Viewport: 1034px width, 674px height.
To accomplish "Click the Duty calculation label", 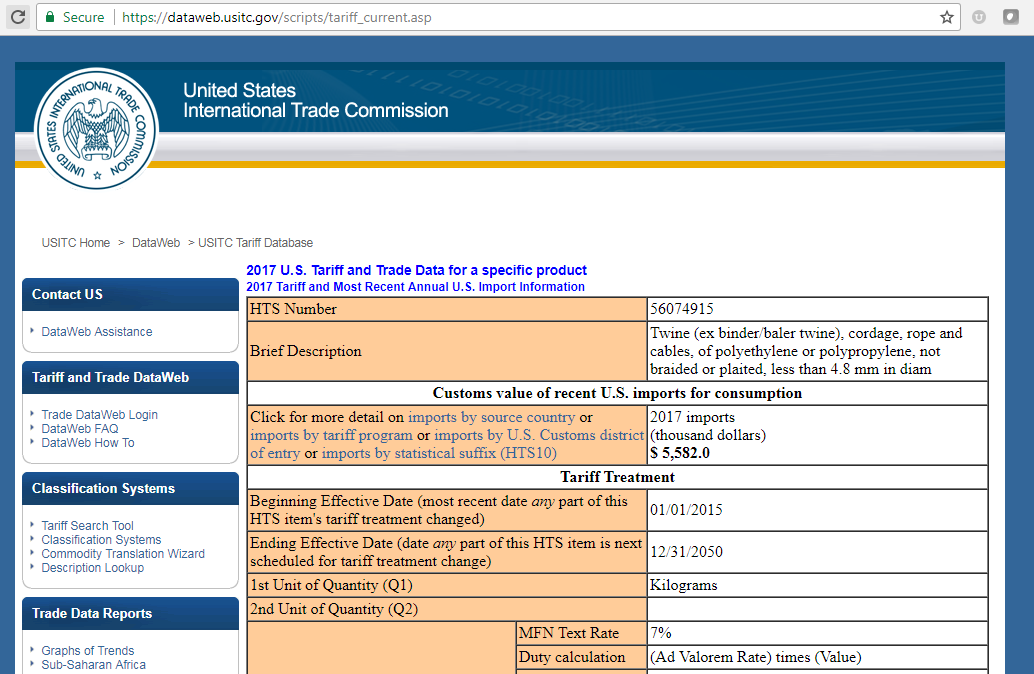I will (x=572, y=657).
